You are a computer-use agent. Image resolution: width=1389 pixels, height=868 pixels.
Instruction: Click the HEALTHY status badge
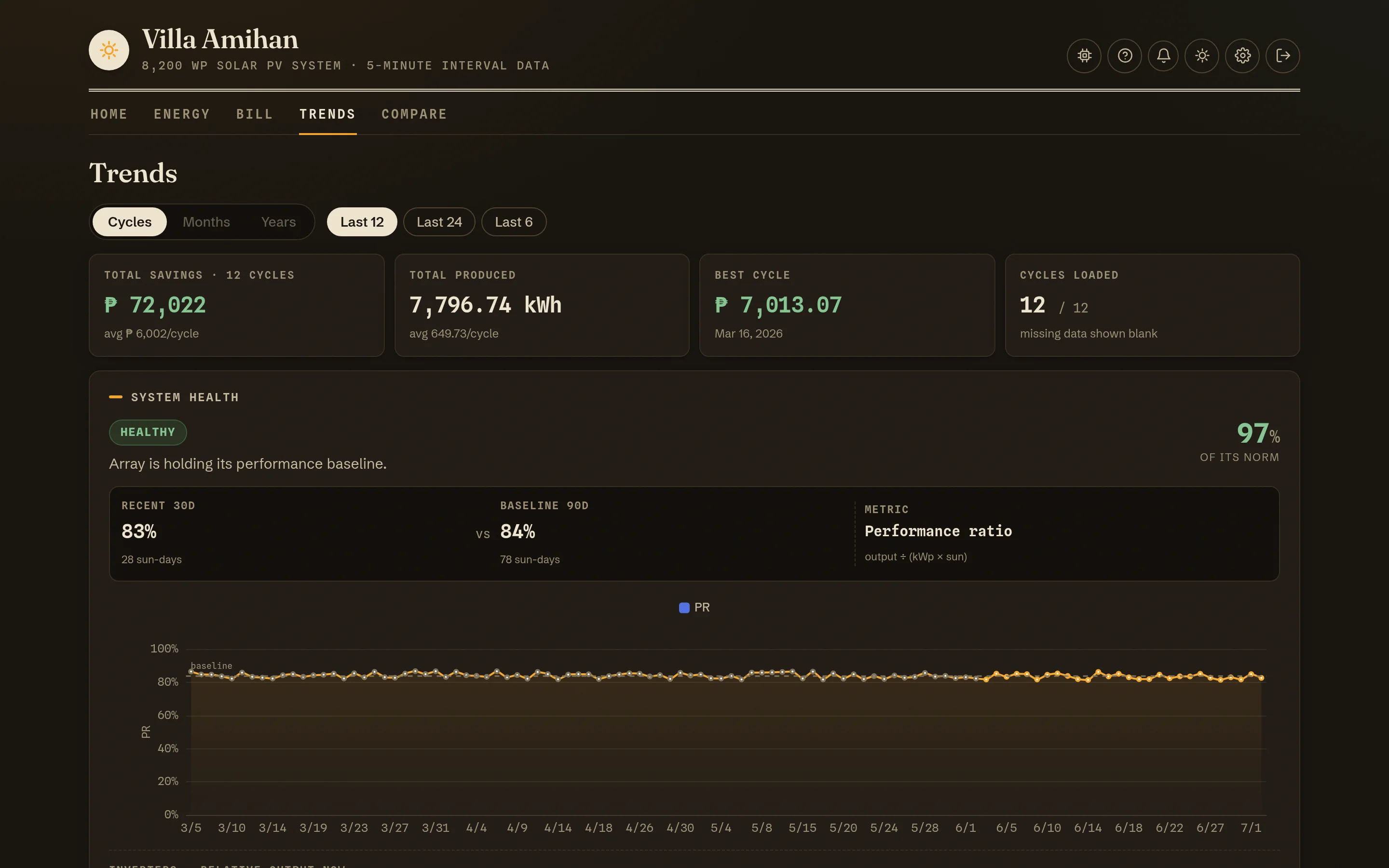(148, 432)
